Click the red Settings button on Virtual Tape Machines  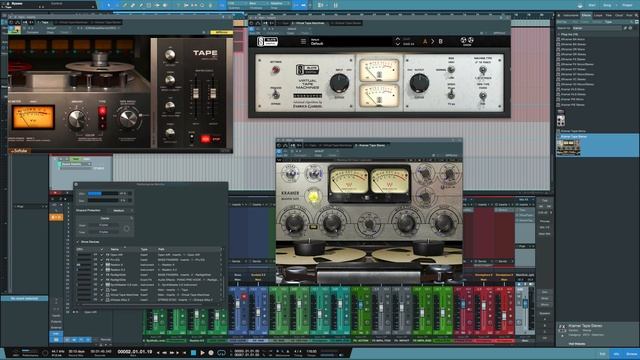[276, 70]
